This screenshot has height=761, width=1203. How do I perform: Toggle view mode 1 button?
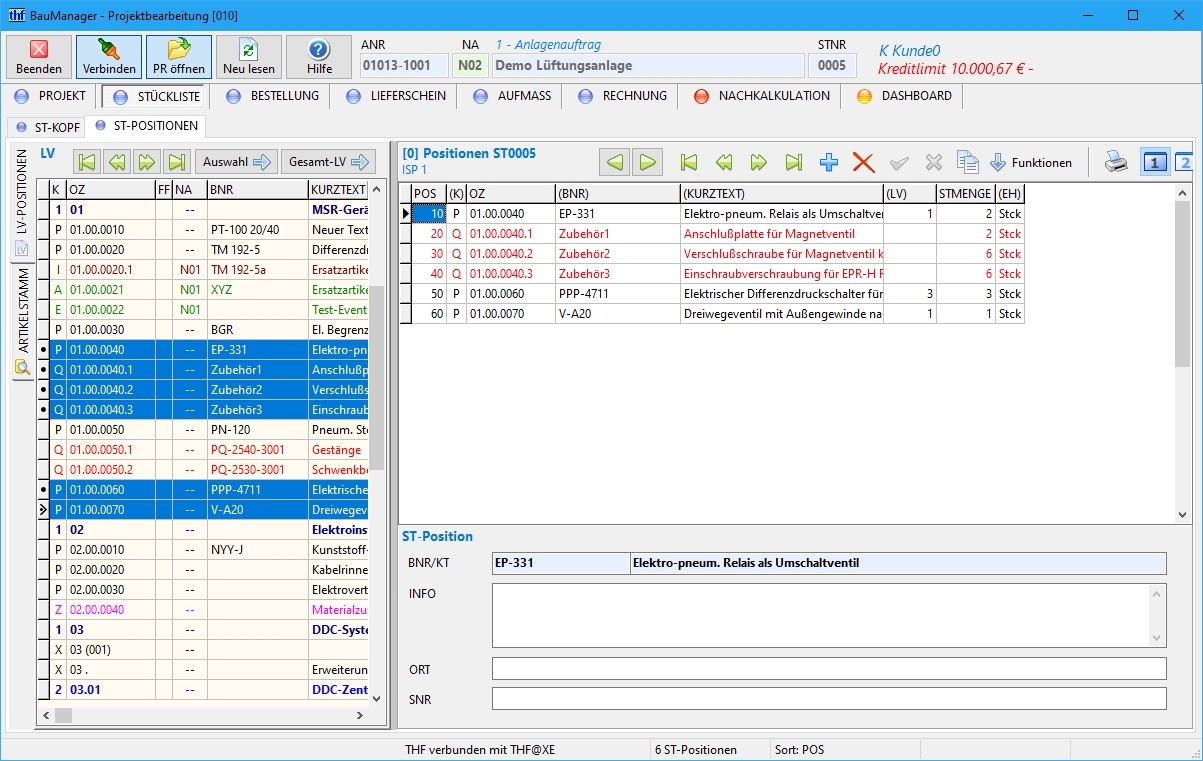[1155, 163]
